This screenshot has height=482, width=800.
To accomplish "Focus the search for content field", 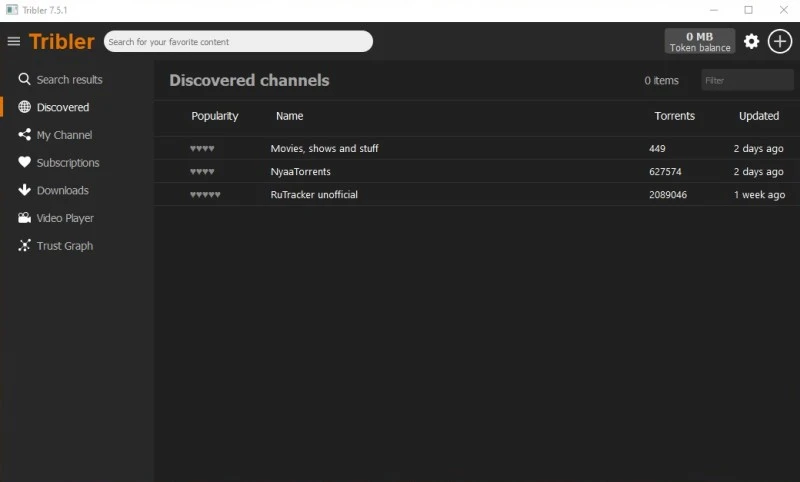I will pyautogui.click(x=238, y=42).
